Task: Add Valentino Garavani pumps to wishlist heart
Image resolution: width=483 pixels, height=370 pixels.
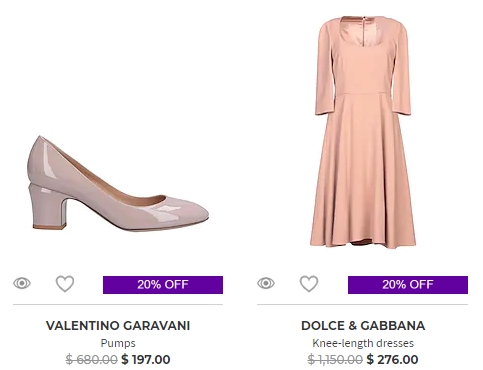Action: (x=65, y=284)
